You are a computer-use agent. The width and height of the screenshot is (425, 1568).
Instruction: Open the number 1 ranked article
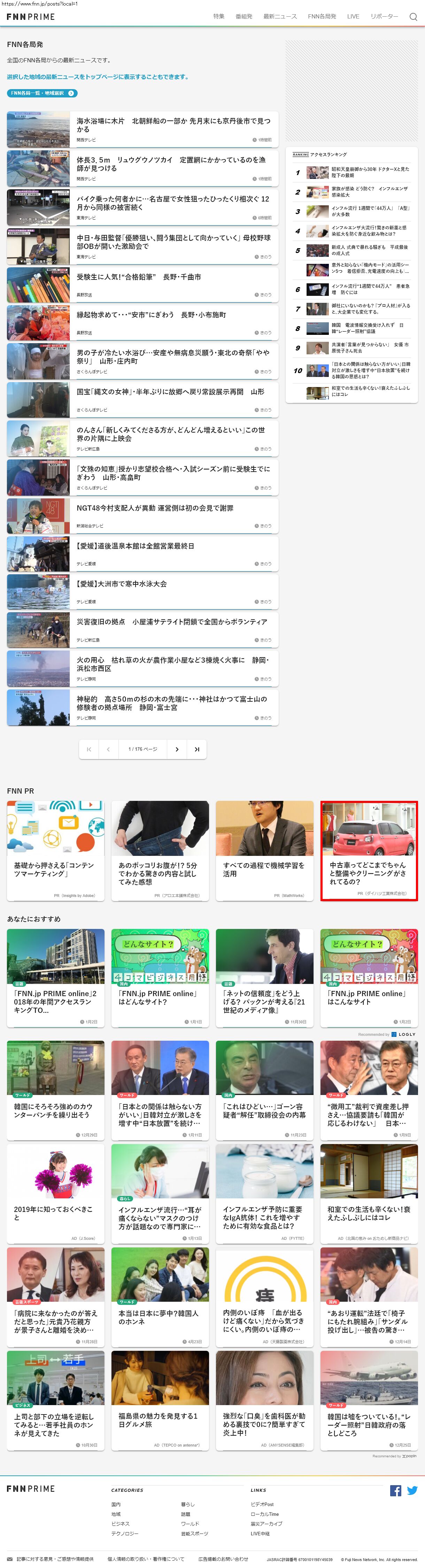tap(370, 172)
